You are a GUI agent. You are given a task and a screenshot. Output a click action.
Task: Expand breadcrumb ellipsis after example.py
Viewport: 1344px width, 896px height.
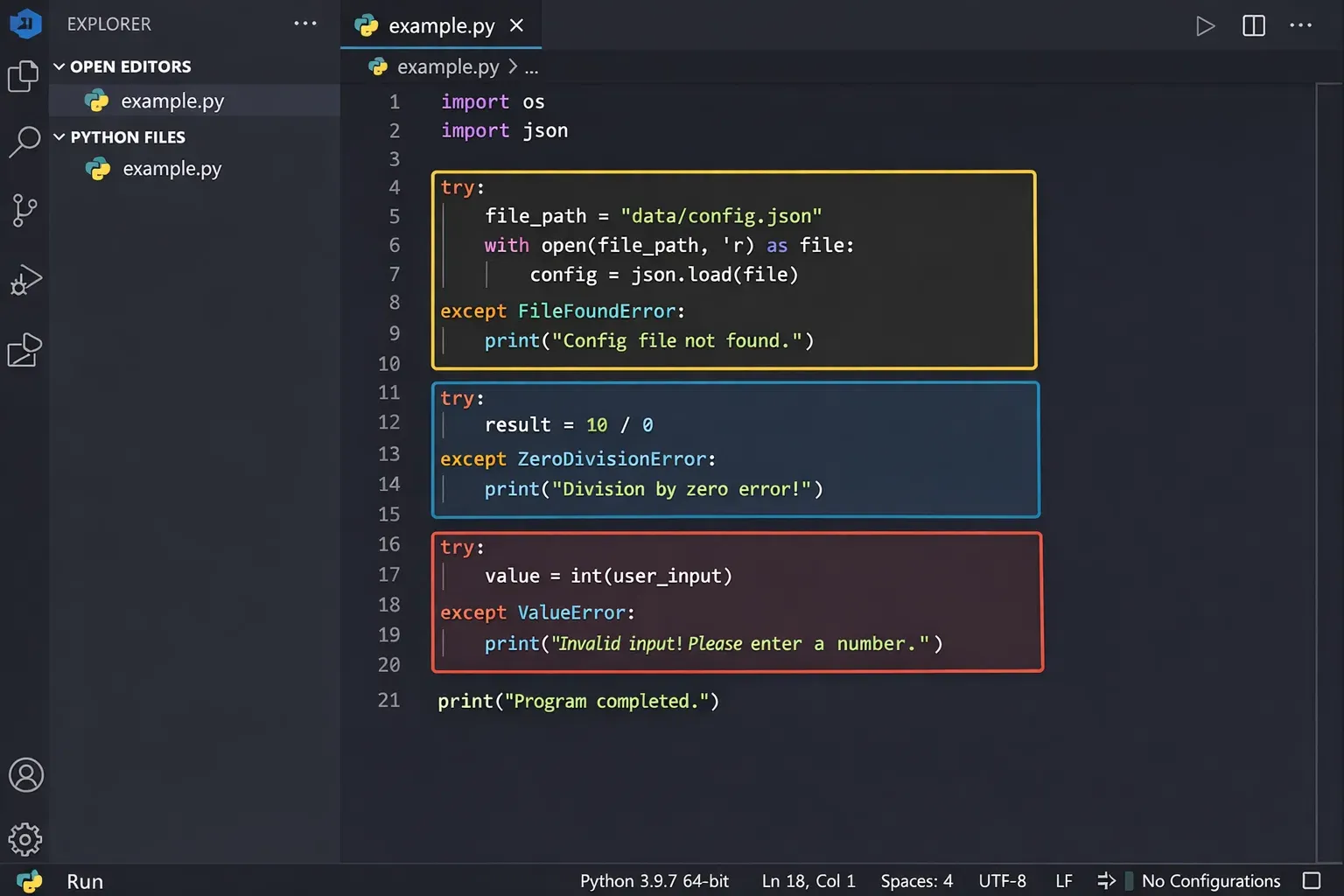click(531, 67)
